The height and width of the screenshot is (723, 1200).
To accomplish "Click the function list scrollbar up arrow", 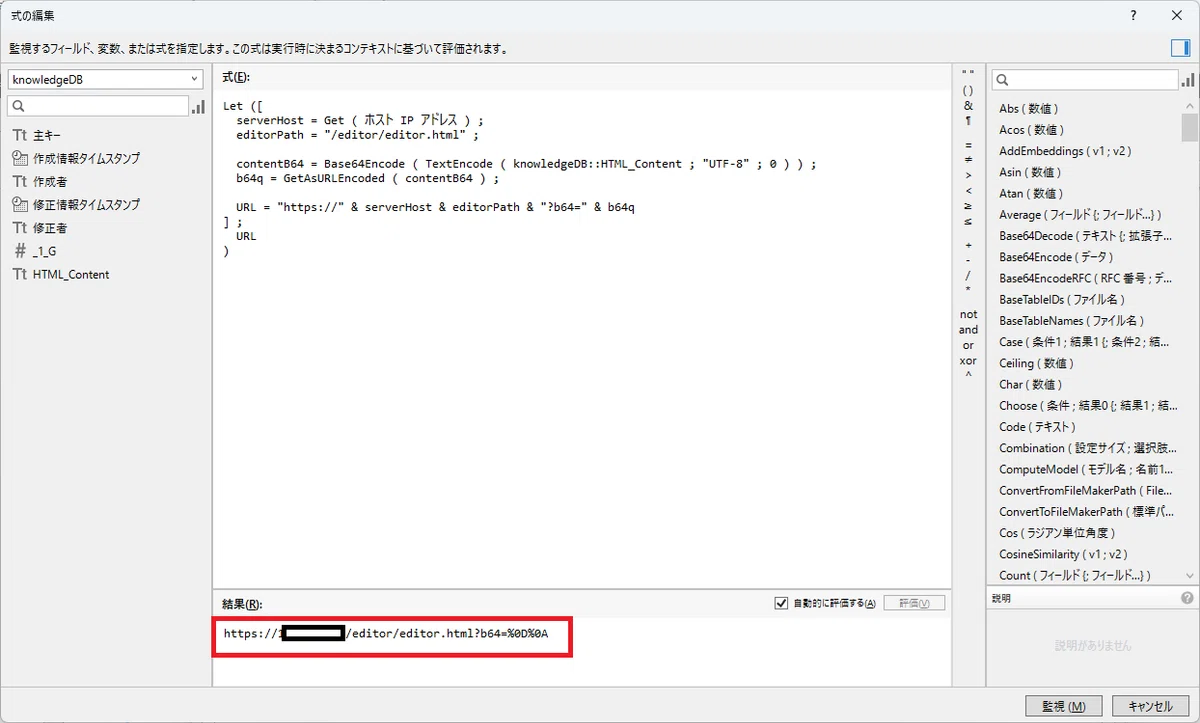I will tap(1190, 105).
